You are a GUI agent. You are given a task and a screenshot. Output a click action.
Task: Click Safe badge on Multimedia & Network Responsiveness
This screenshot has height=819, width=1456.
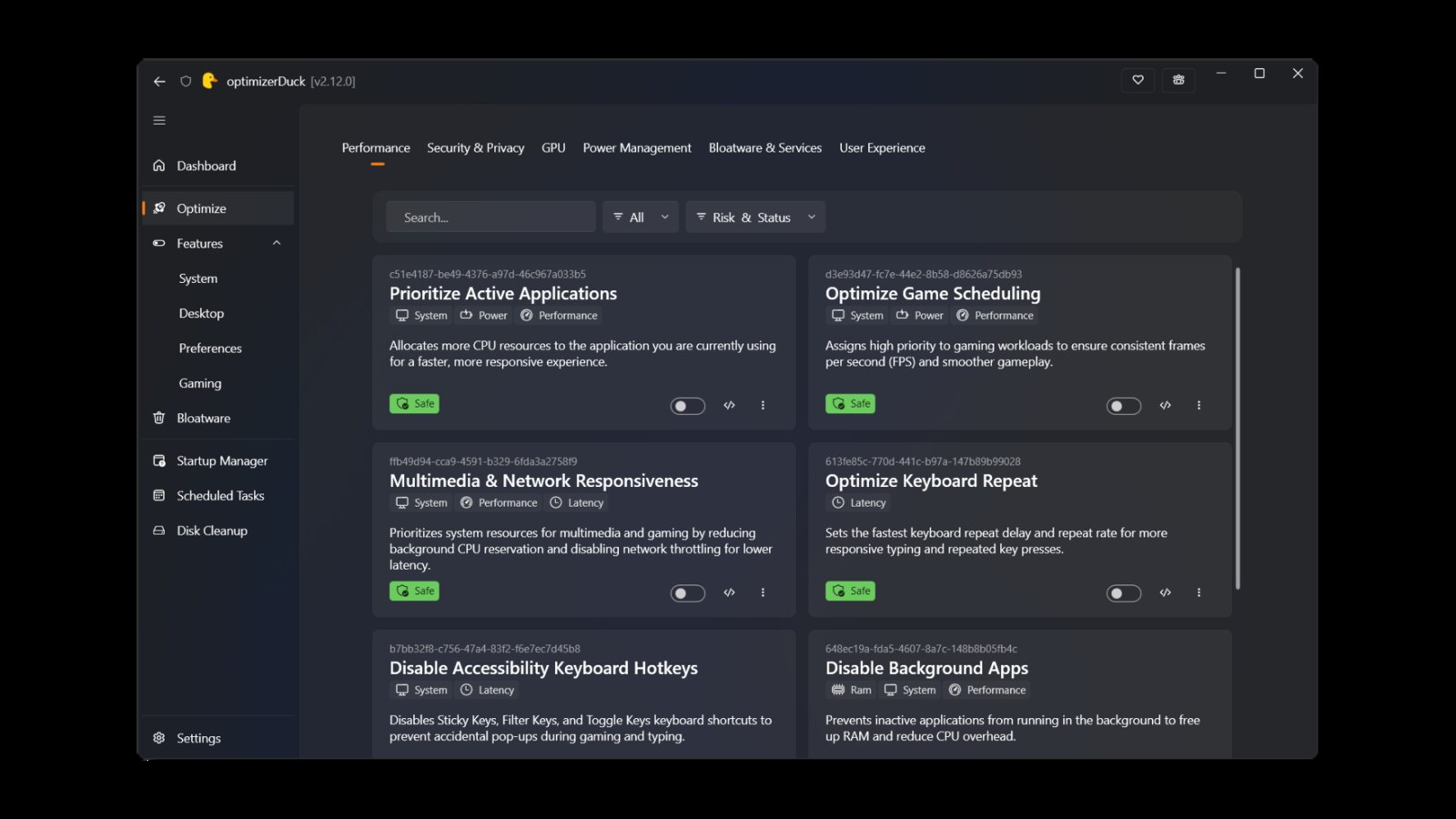click(414, 591)
